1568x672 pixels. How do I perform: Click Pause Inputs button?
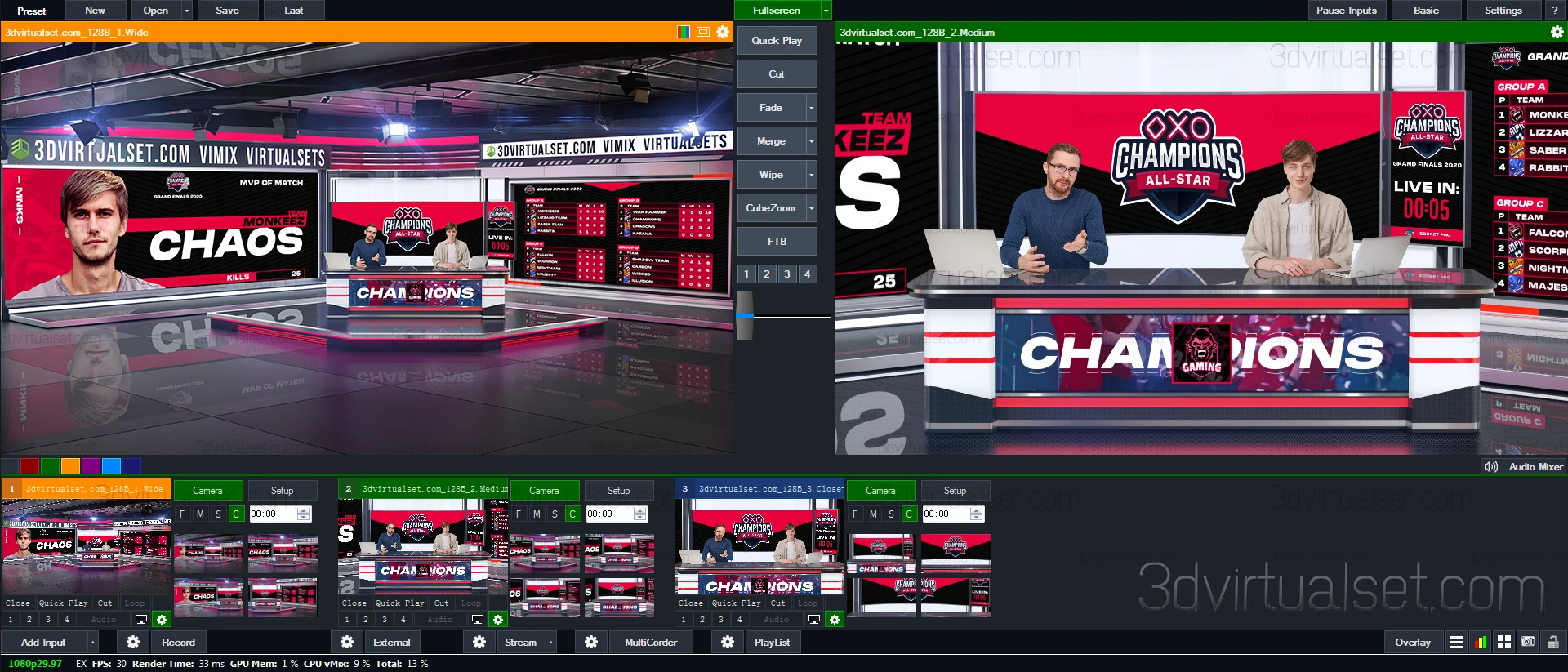pyautogui.click(x=1346, y=11)
